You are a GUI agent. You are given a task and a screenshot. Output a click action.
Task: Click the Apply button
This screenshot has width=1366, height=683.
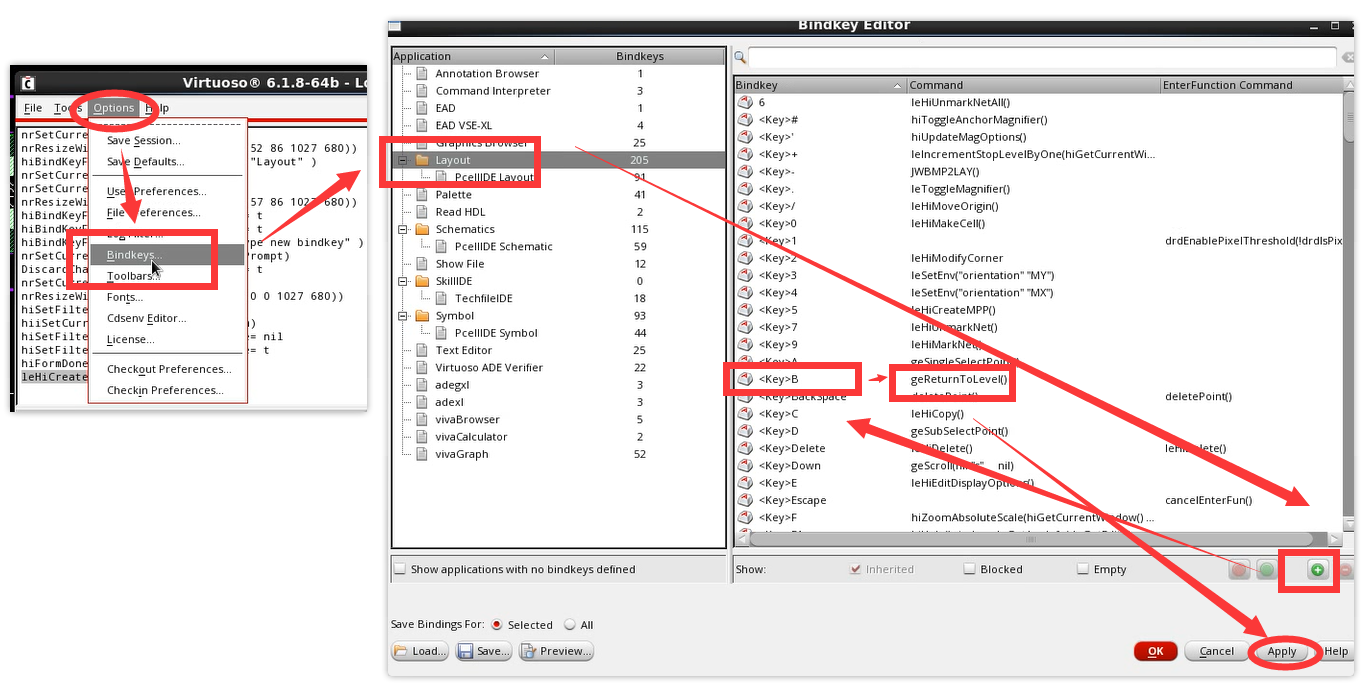[1282, 651]
